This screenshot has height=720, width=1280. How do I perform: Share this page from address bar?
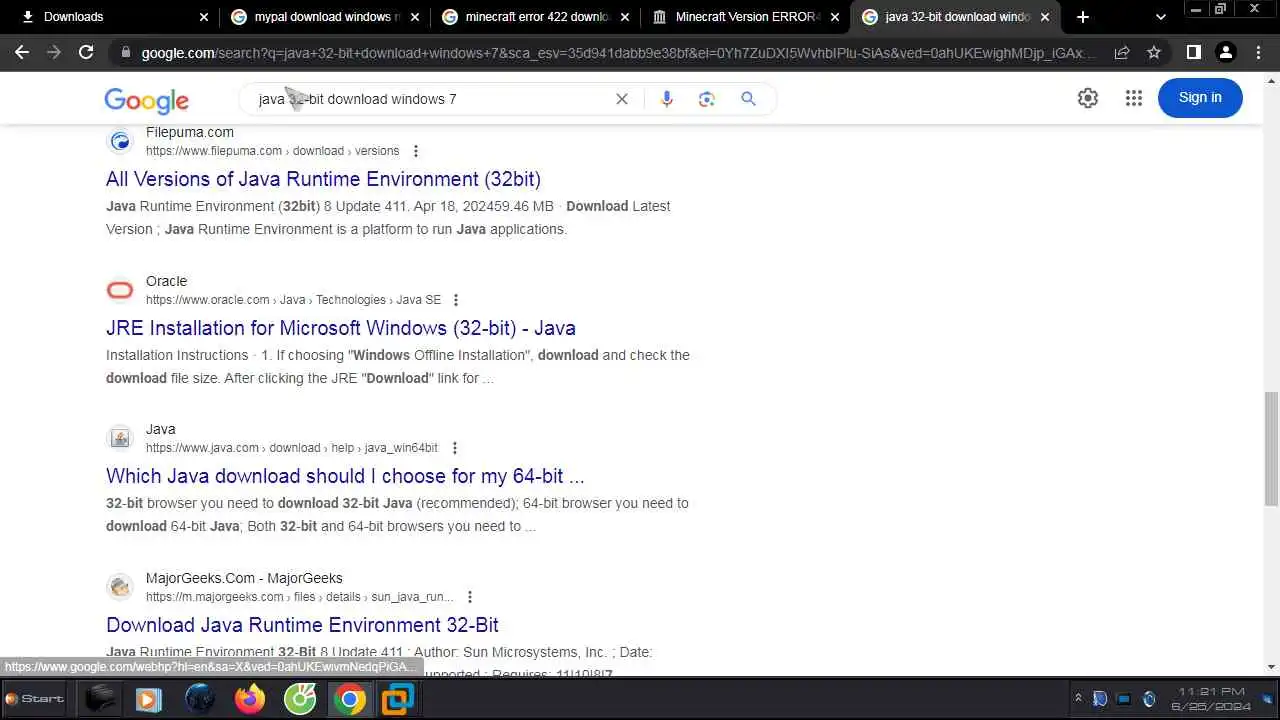(x=1122, y=52)
